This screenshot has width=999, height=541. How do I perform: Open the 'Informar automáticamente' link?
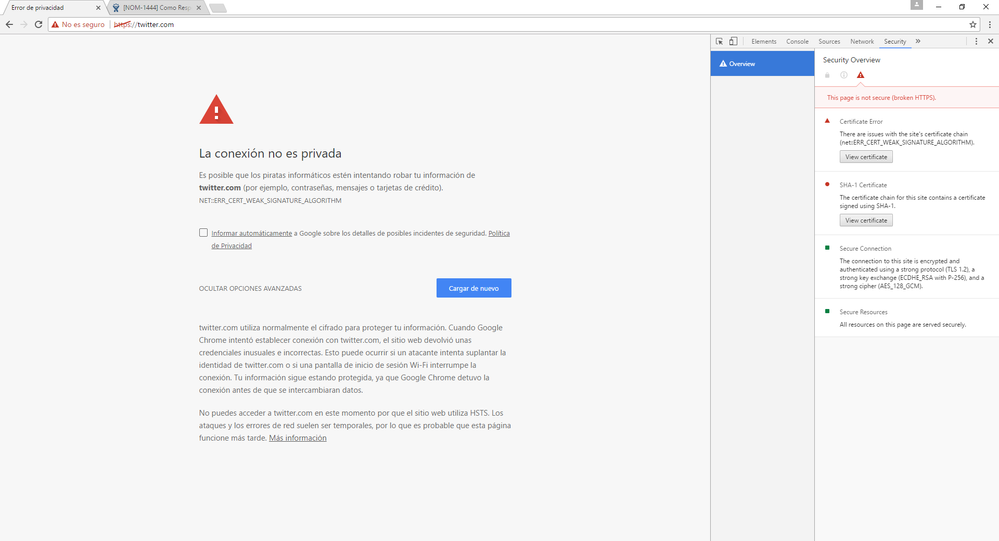pos(252,233)
